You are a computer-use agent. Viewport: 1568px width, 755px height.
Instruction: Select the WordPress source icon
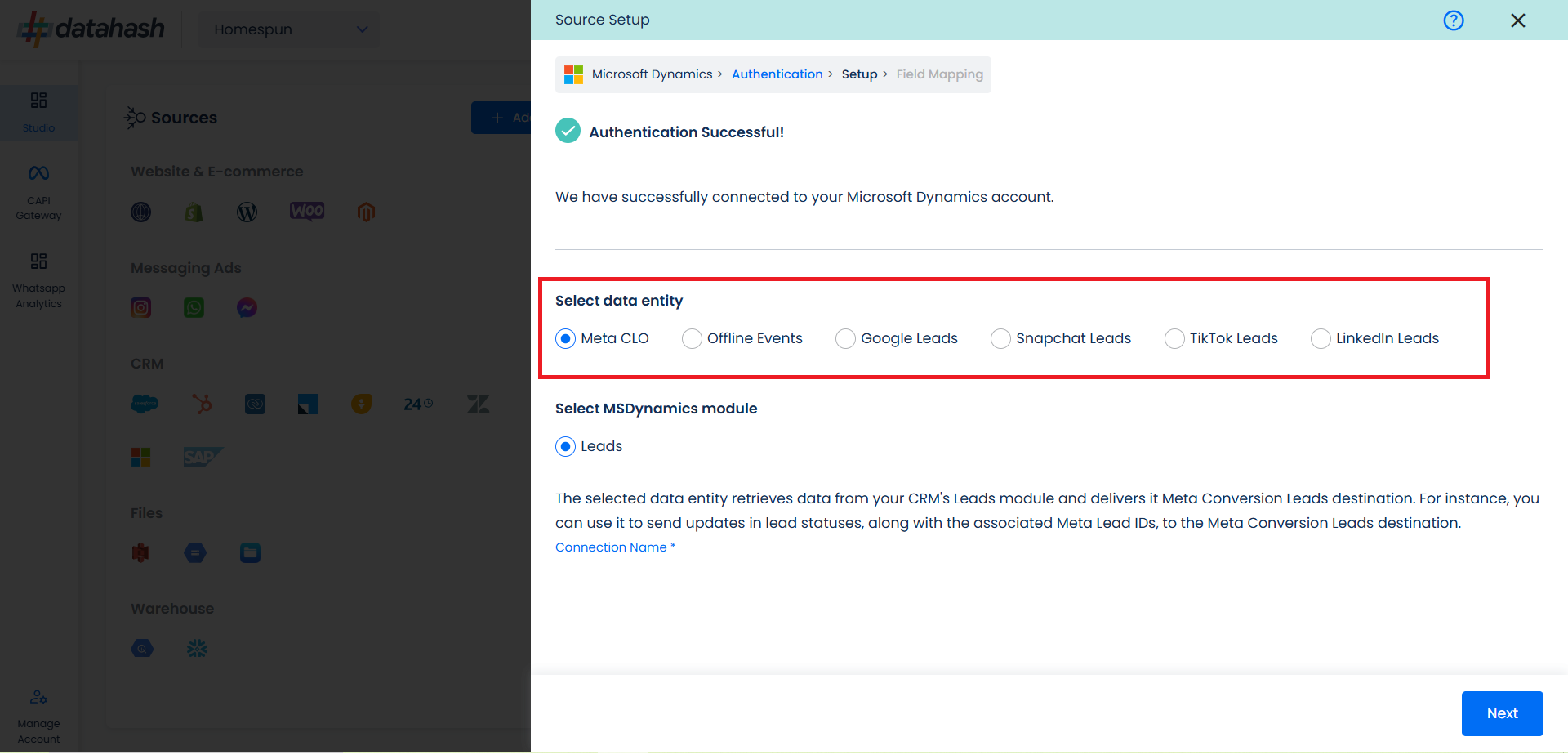coord(247,212)
